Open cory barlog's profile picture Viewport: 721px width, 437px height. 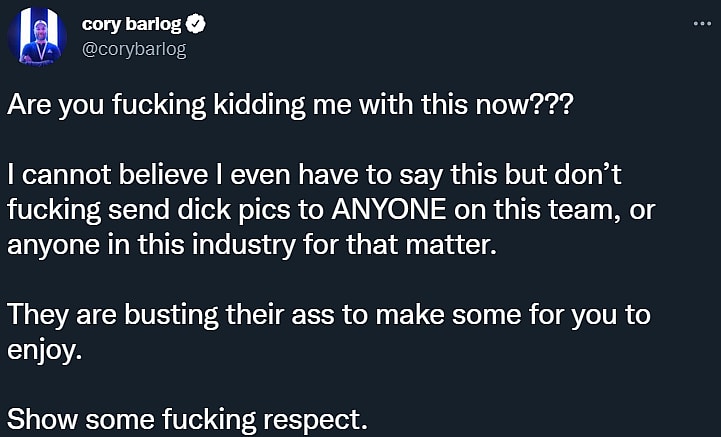(37, 38)
